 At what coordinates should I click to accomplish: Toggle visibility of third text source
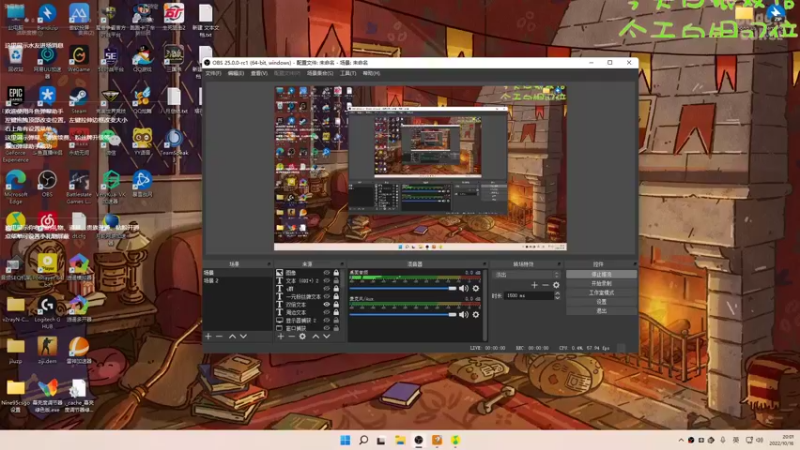[x=327, y=289]
